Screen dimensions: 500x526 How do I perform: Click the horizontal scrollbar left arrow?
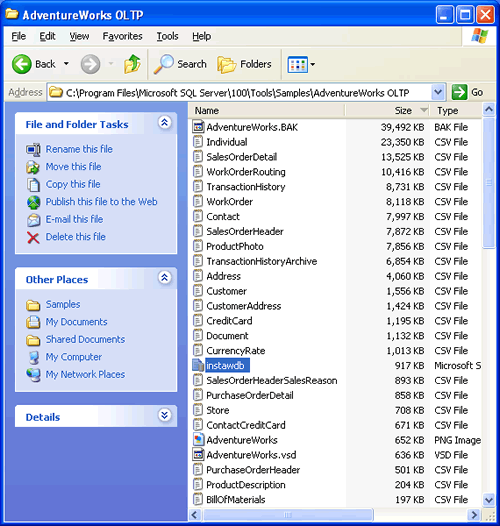coord(195,515)
